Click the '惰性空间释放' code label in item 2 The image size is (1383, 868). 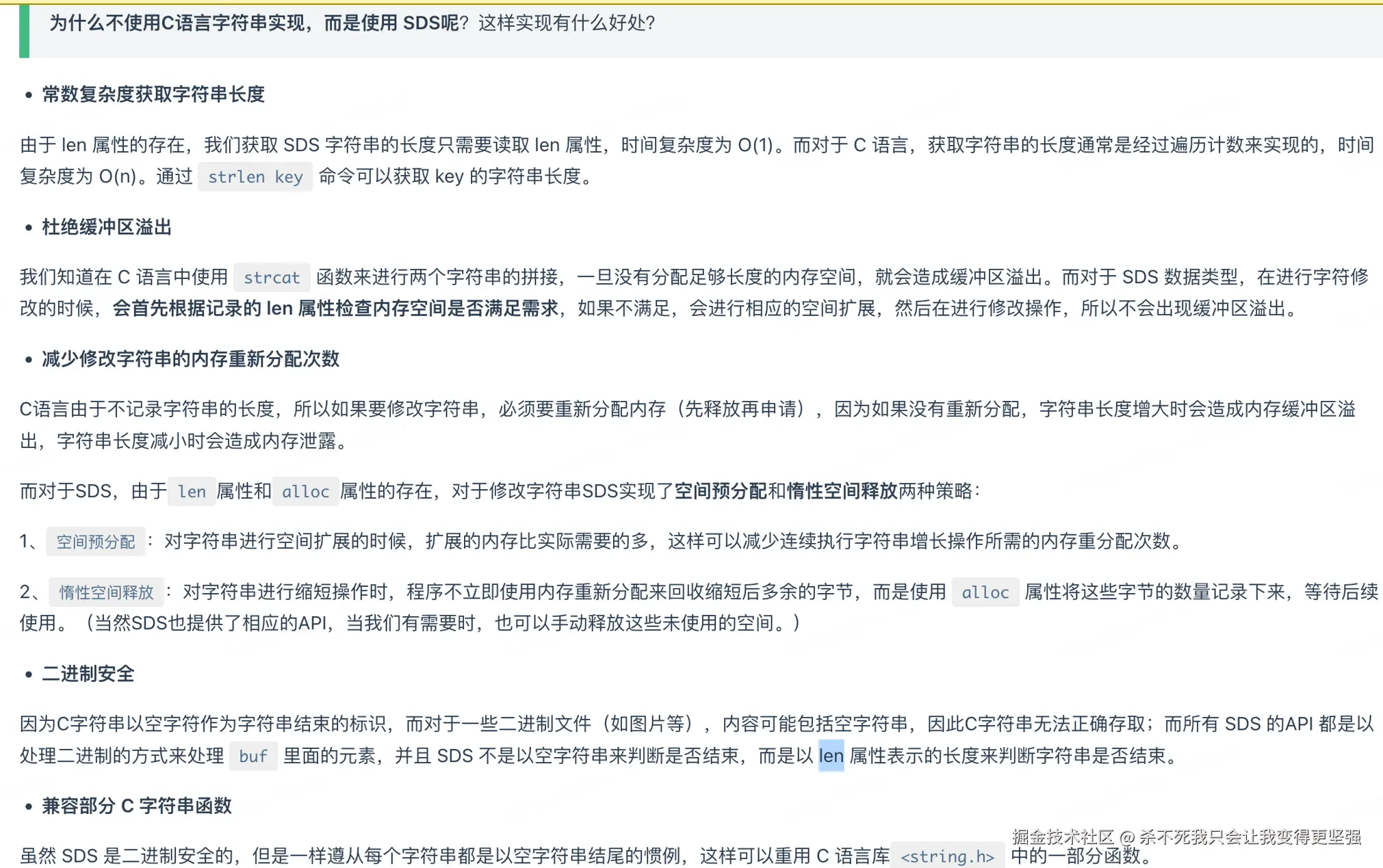click(x=106, y=592)
